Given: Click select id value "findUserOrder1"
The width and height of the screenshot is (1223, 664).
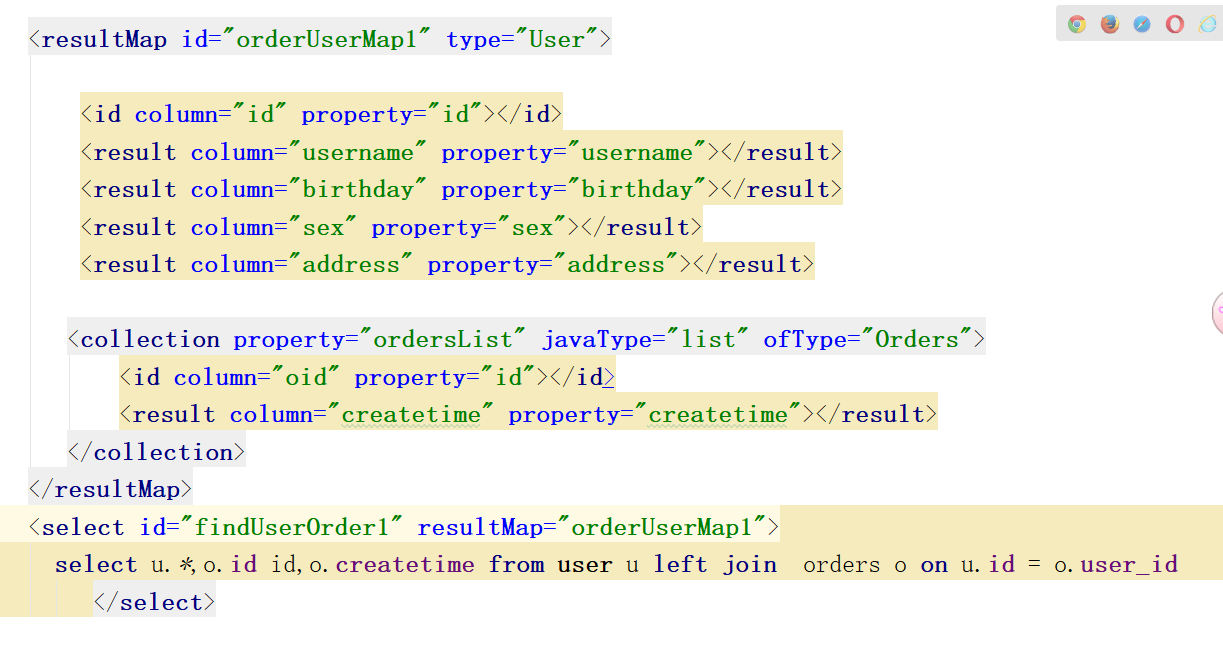Looking at the screenshot, I should (x=292, y=527).
